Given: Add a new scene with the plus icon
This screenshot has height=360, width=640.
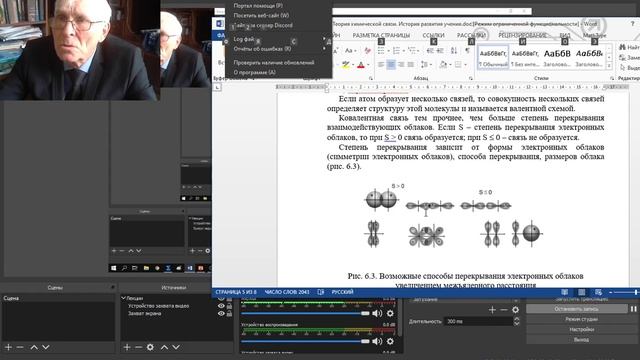Looking at the screenshot, I should pyautogui.click(x=9, y=347).
